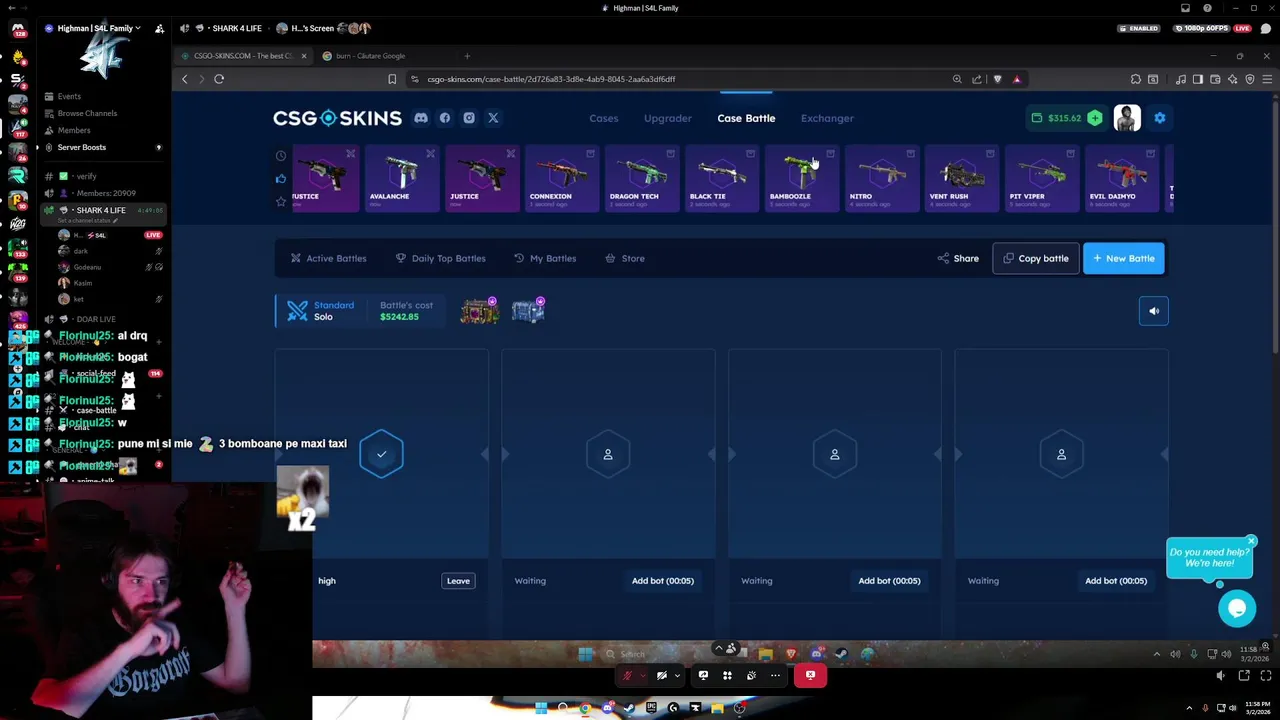Open Server Boosts in Discord sidebar
The image size is (1280, 720).
[x=82, y=147]
